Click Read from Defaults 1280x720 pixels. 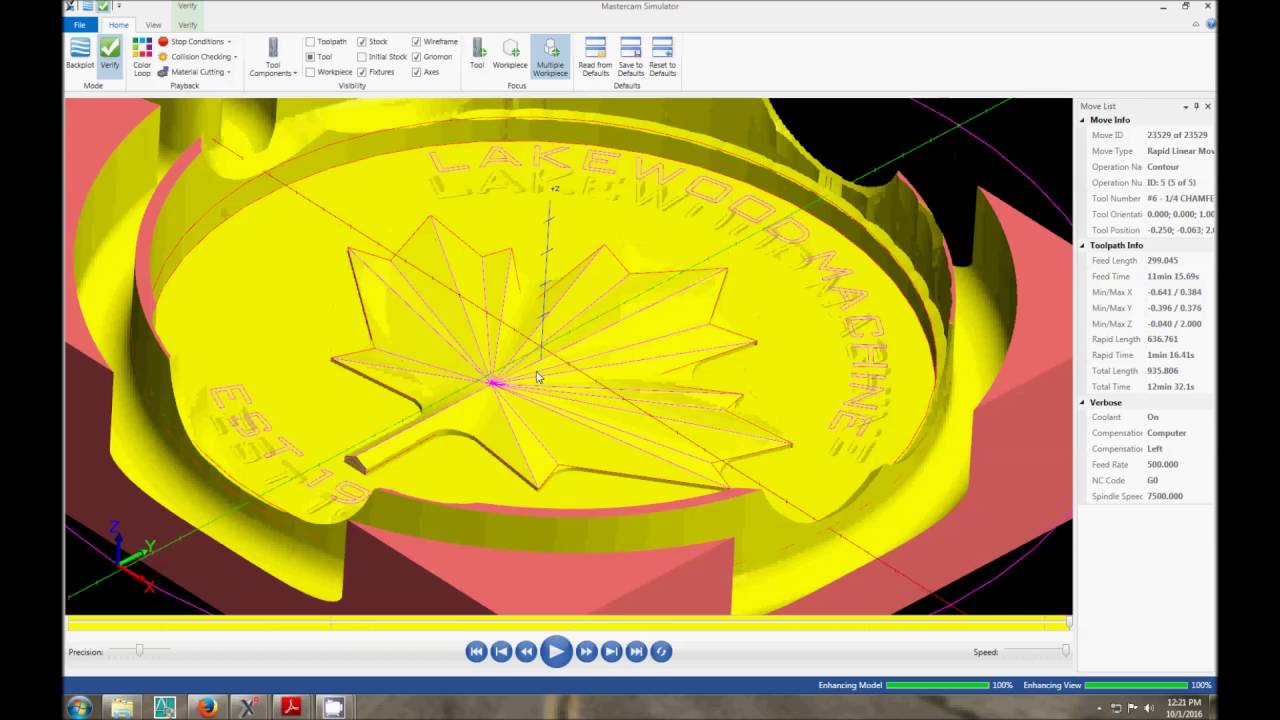click(x=595, y=57)
